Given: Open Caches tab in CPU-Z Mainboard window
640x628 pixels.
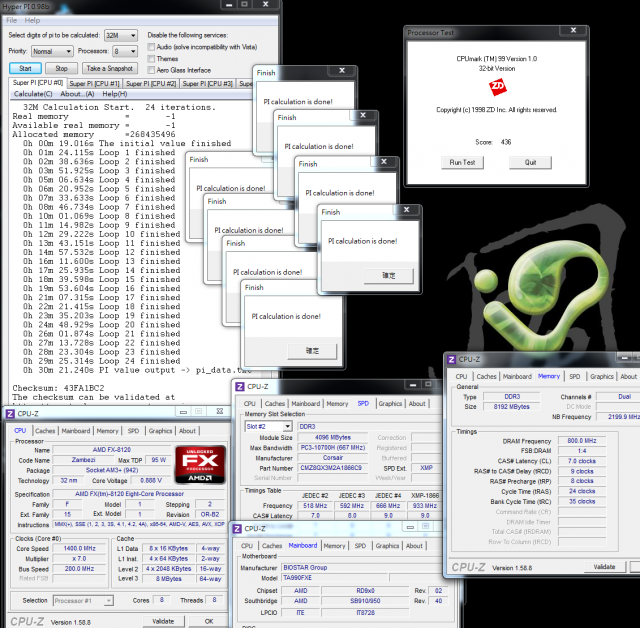Looking at the screenshot, I should coord(272,546).
